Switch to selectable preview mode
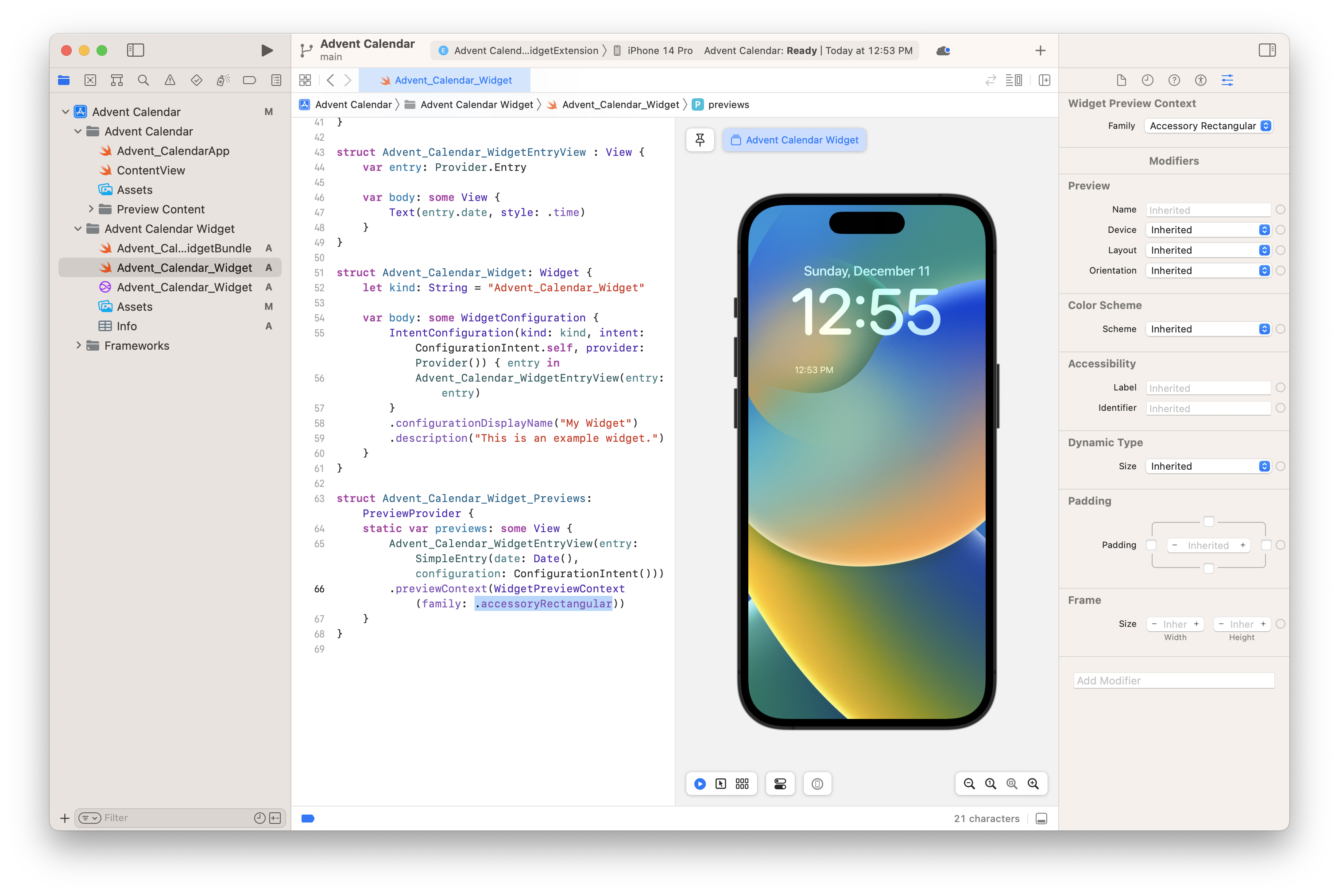The width and height of the screenshot is (1339, 896). tap(721, 784)
